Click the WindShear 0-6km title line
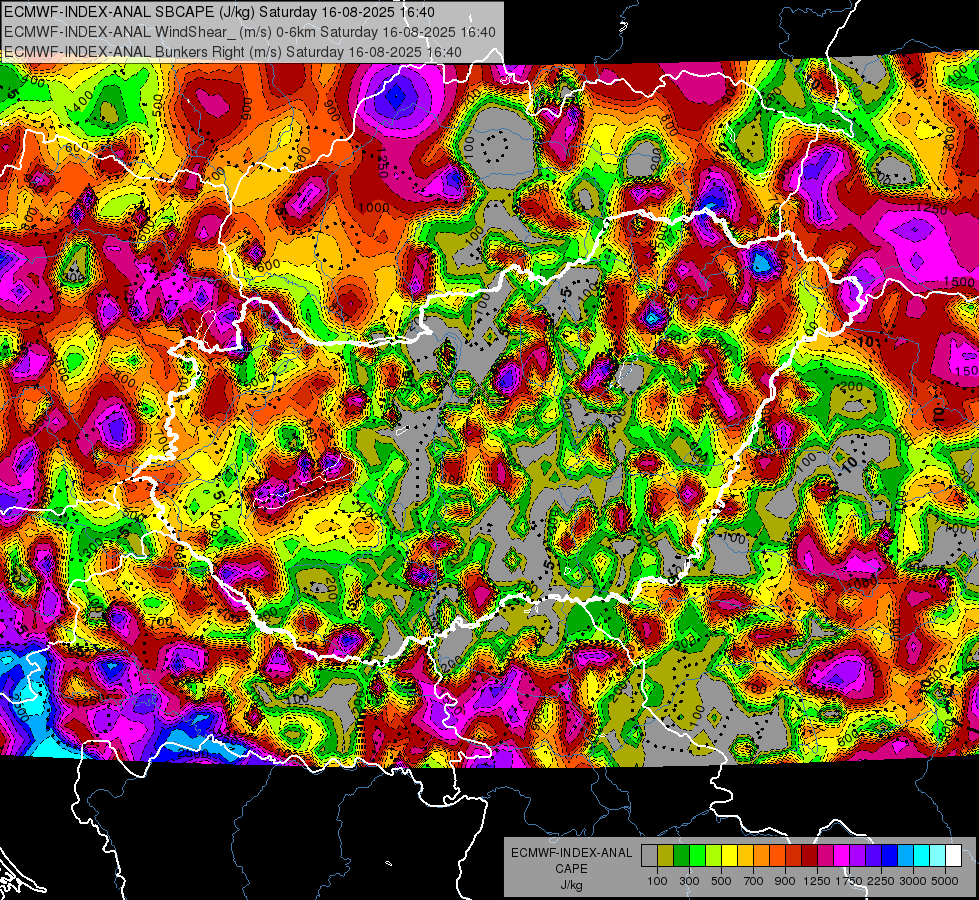This screenshot has height=900, width=979. tap(250, 32)
